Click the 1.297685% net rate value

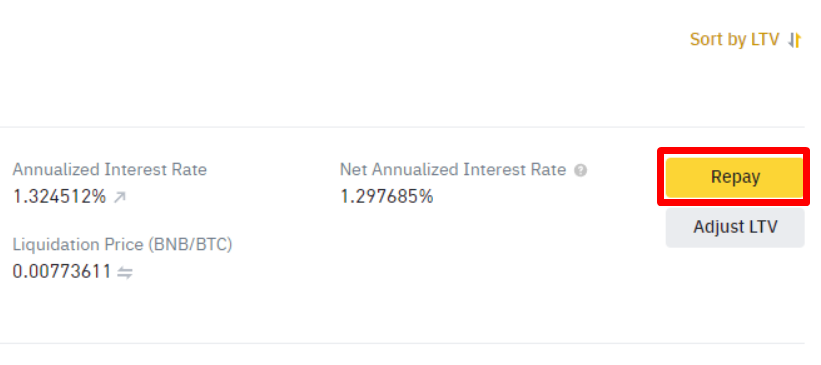point(386,197)
